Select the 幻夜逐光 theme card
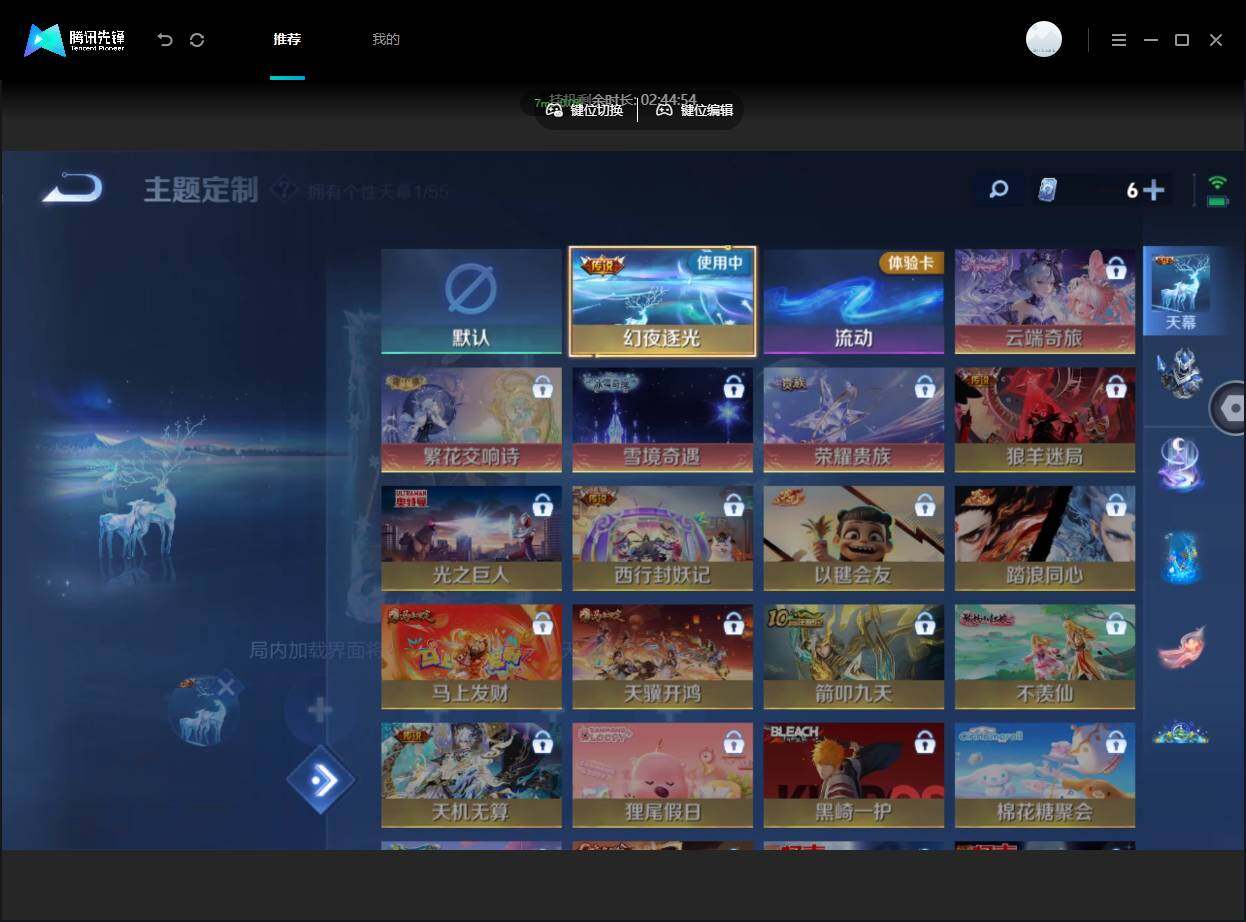The image size is (1246, 922). (662, 302)
